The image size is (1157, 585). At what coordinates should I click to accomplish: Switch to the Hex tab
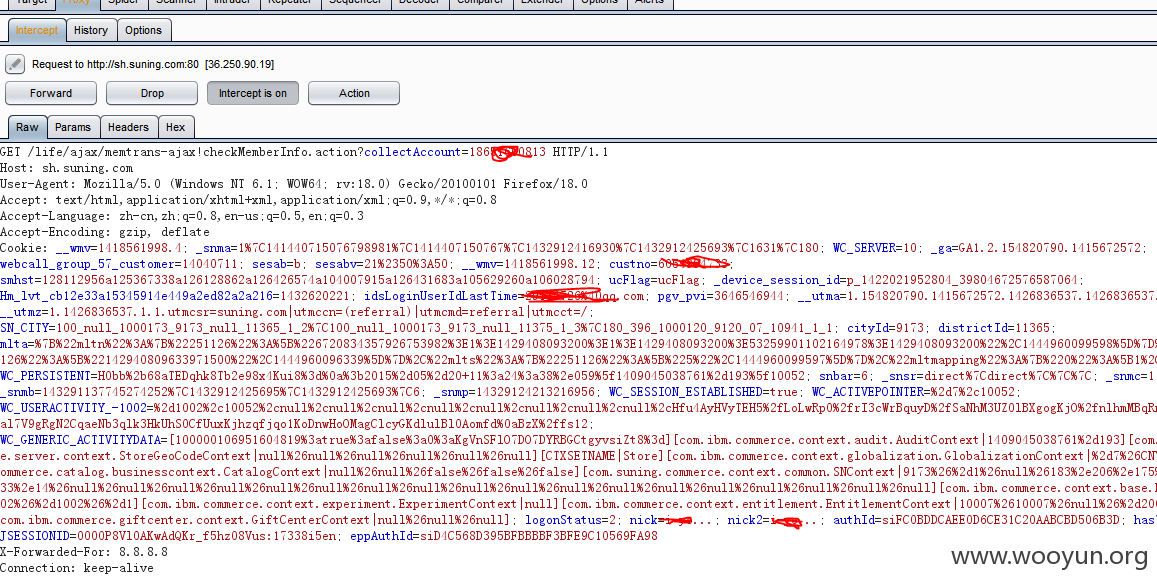176,127
